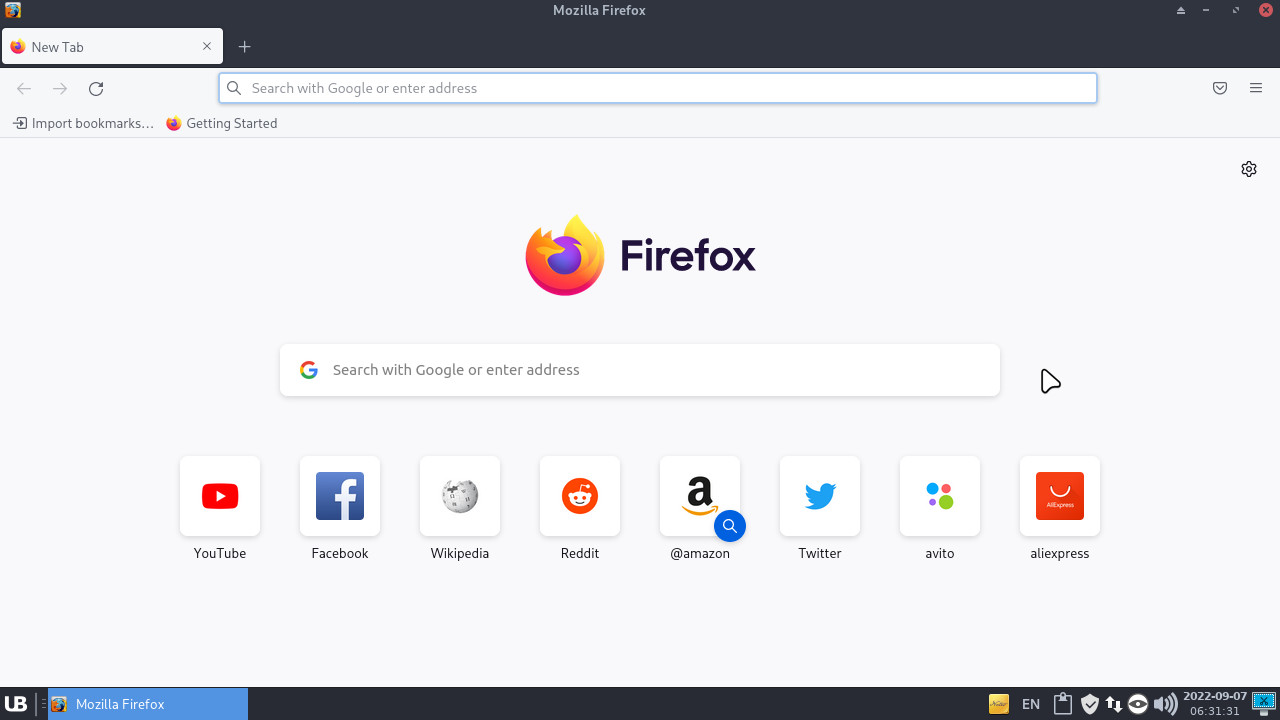
Task: Focus the address bar field
Action: tap(658, 88)
